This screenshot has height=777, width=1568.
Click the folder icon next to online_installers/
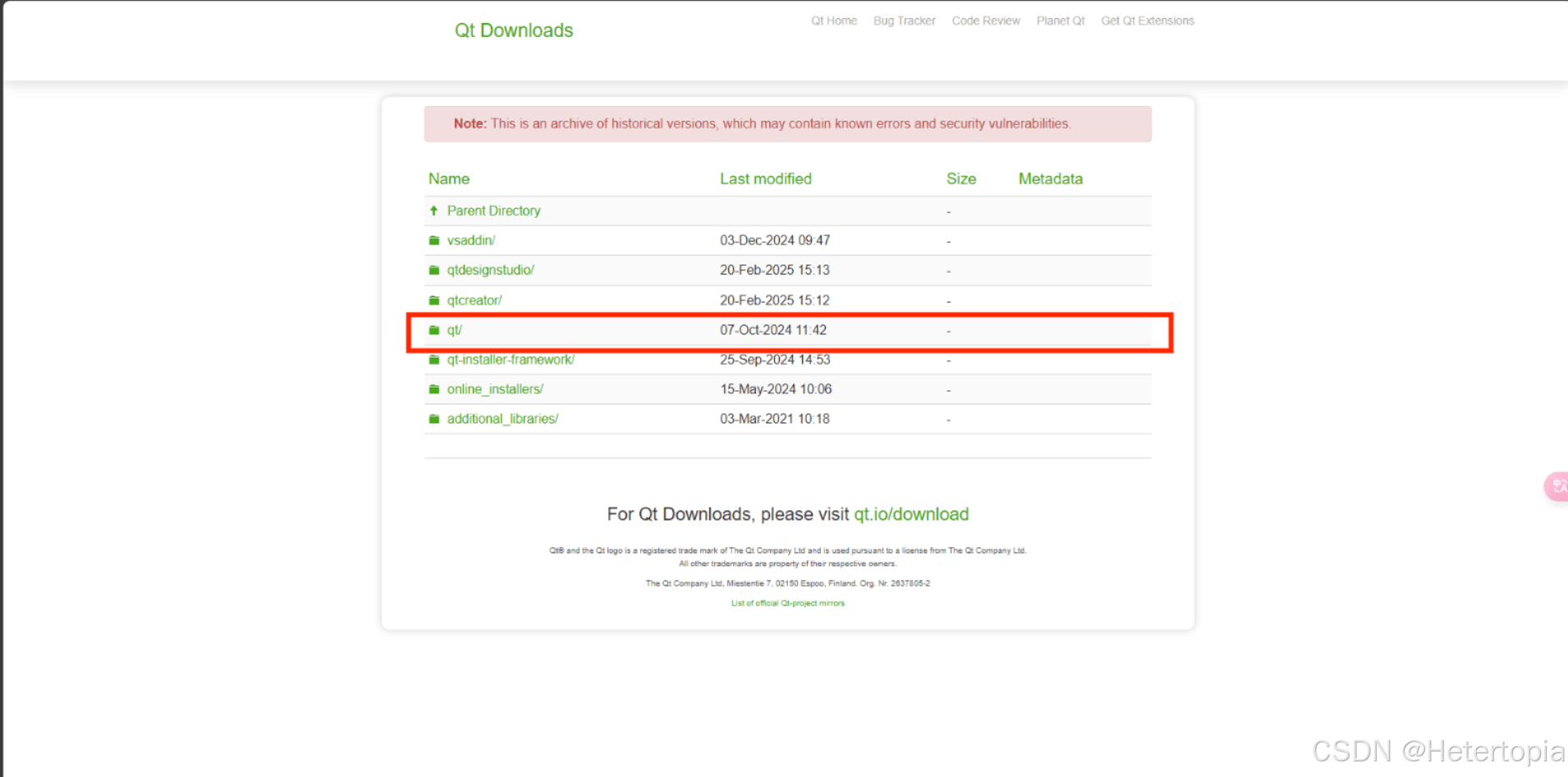coord(434,389)
